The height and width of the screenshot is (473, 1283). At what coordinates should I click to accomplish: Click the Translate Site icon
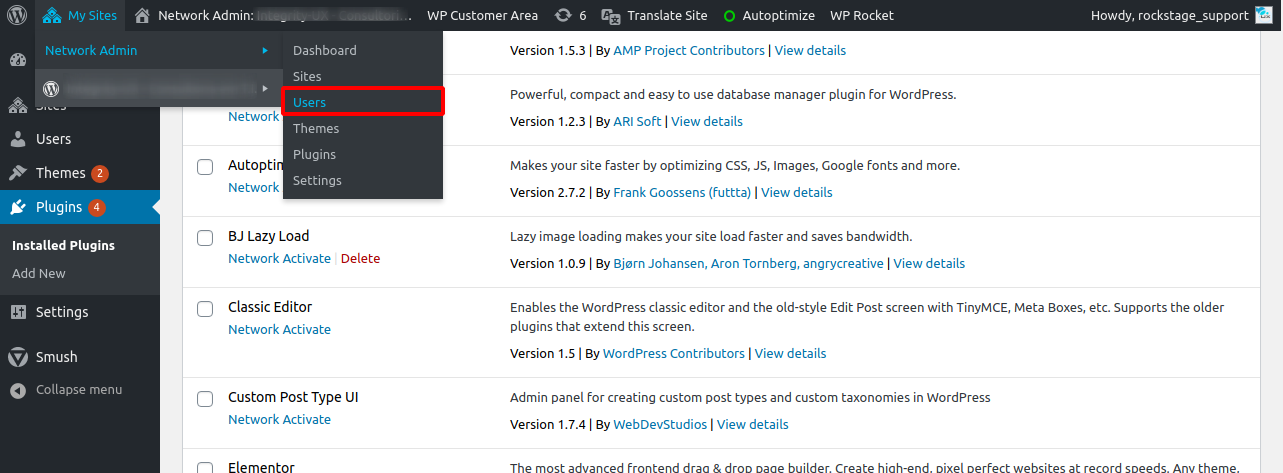tap(613, 15)
